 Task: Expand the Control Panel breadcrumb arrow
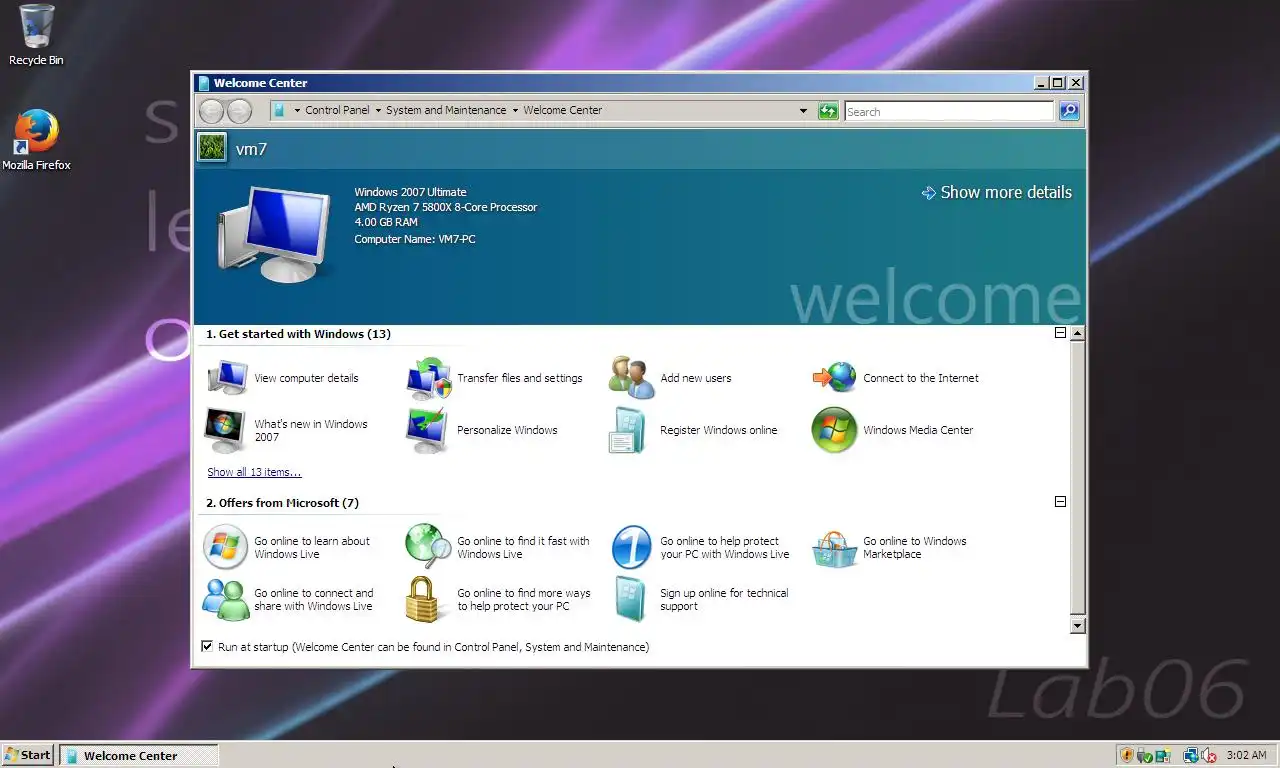pos(378,110)
